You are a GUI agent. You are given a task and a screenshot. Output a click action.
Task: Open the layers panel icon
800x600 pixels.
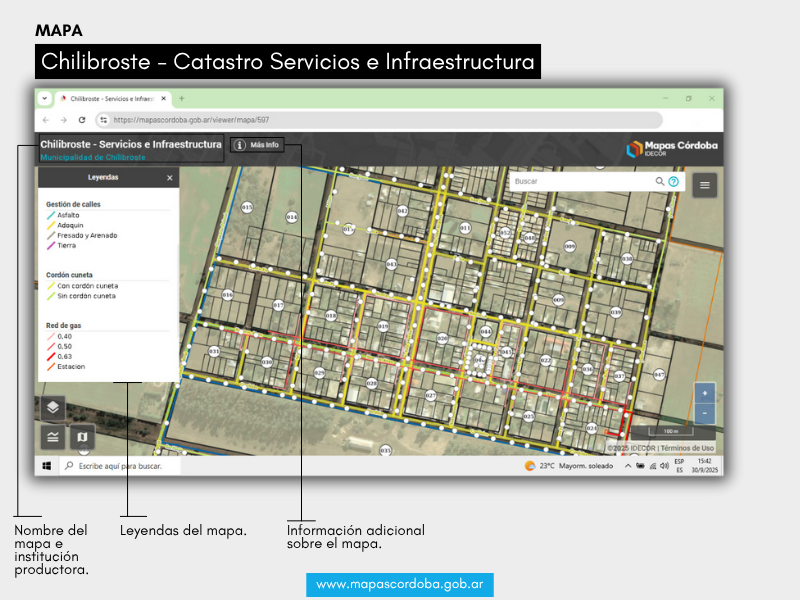point(53,408)
